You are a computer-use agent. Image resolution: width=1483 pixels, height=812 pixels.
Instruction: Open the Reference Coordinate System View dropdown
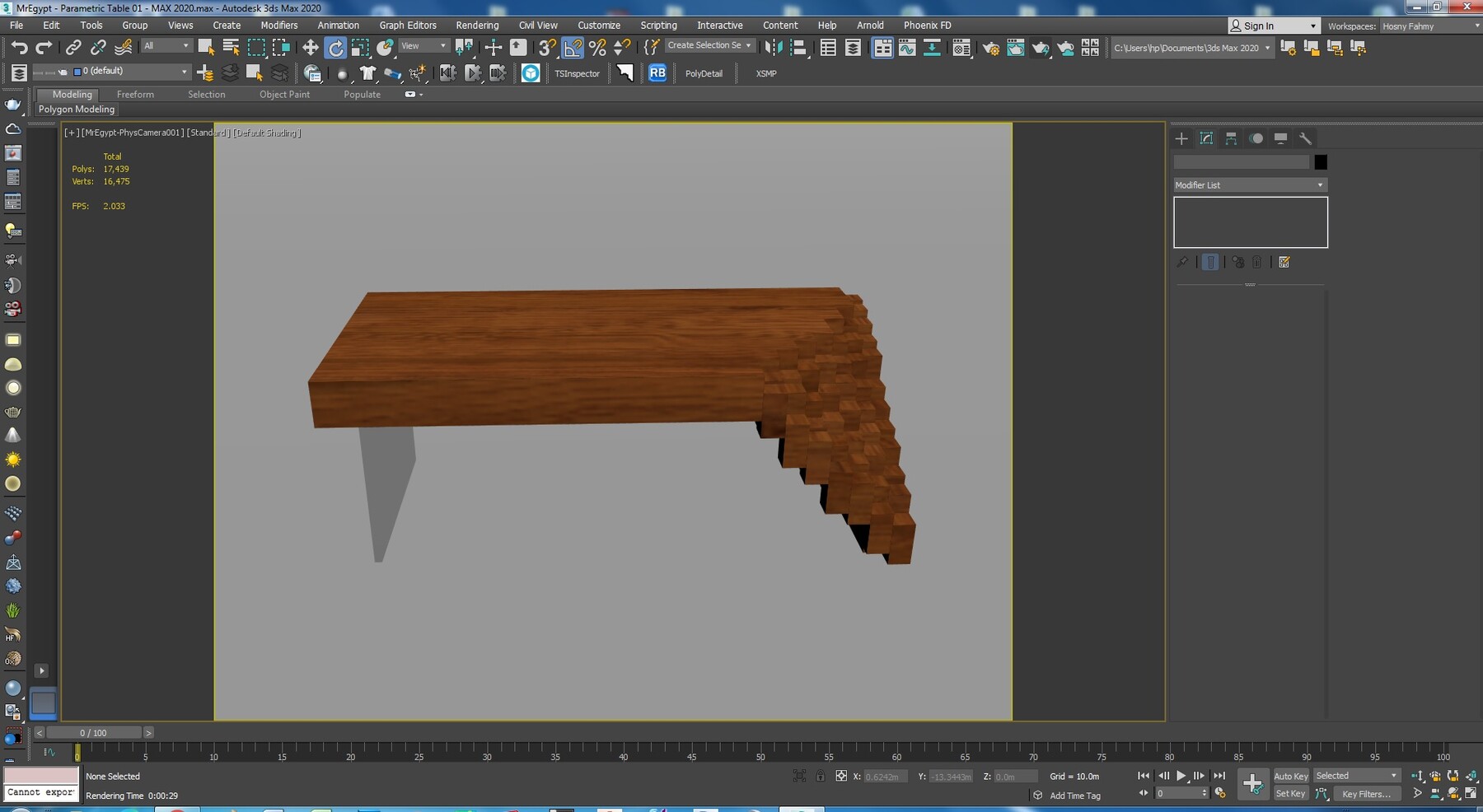click(422, 45)
